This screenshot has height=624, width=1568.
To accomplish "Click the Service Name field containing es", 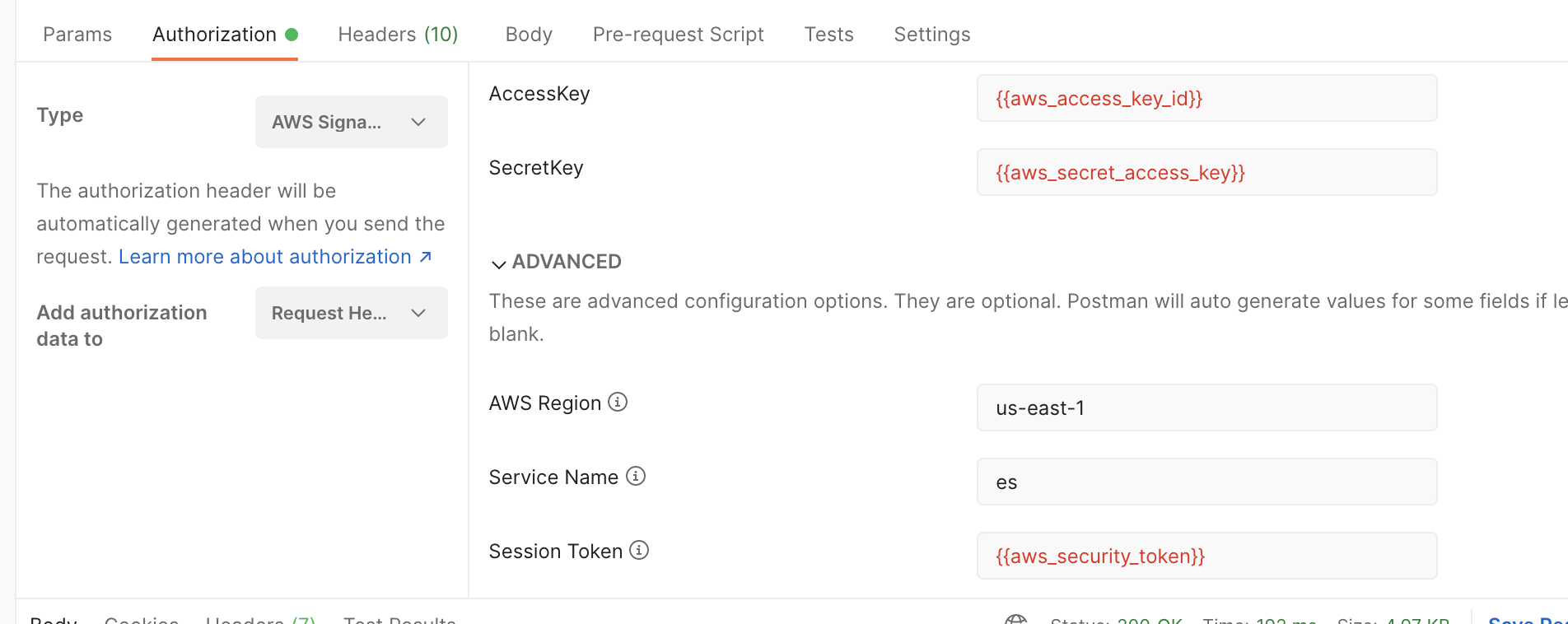I will coord(1207,482).
